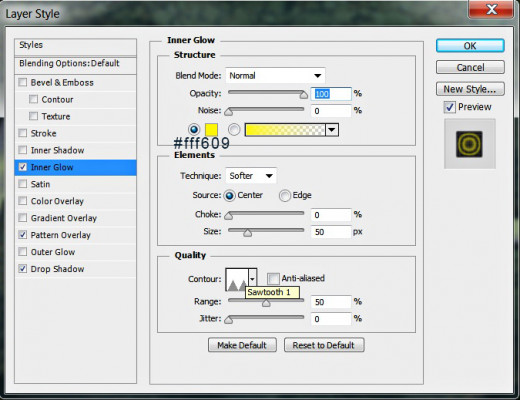Open the gradient picker dropdown arrow
Image resolution: width=520 pixels, height=400 pixels.
click(332, 130)
